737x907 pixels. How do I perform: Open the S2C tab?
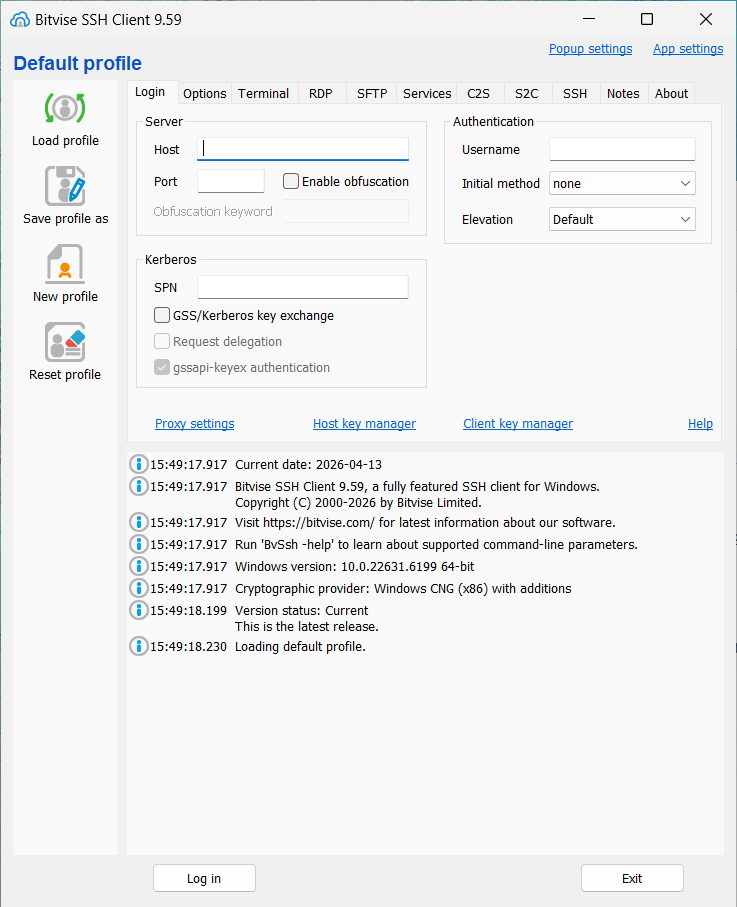[x=526, y=94]
